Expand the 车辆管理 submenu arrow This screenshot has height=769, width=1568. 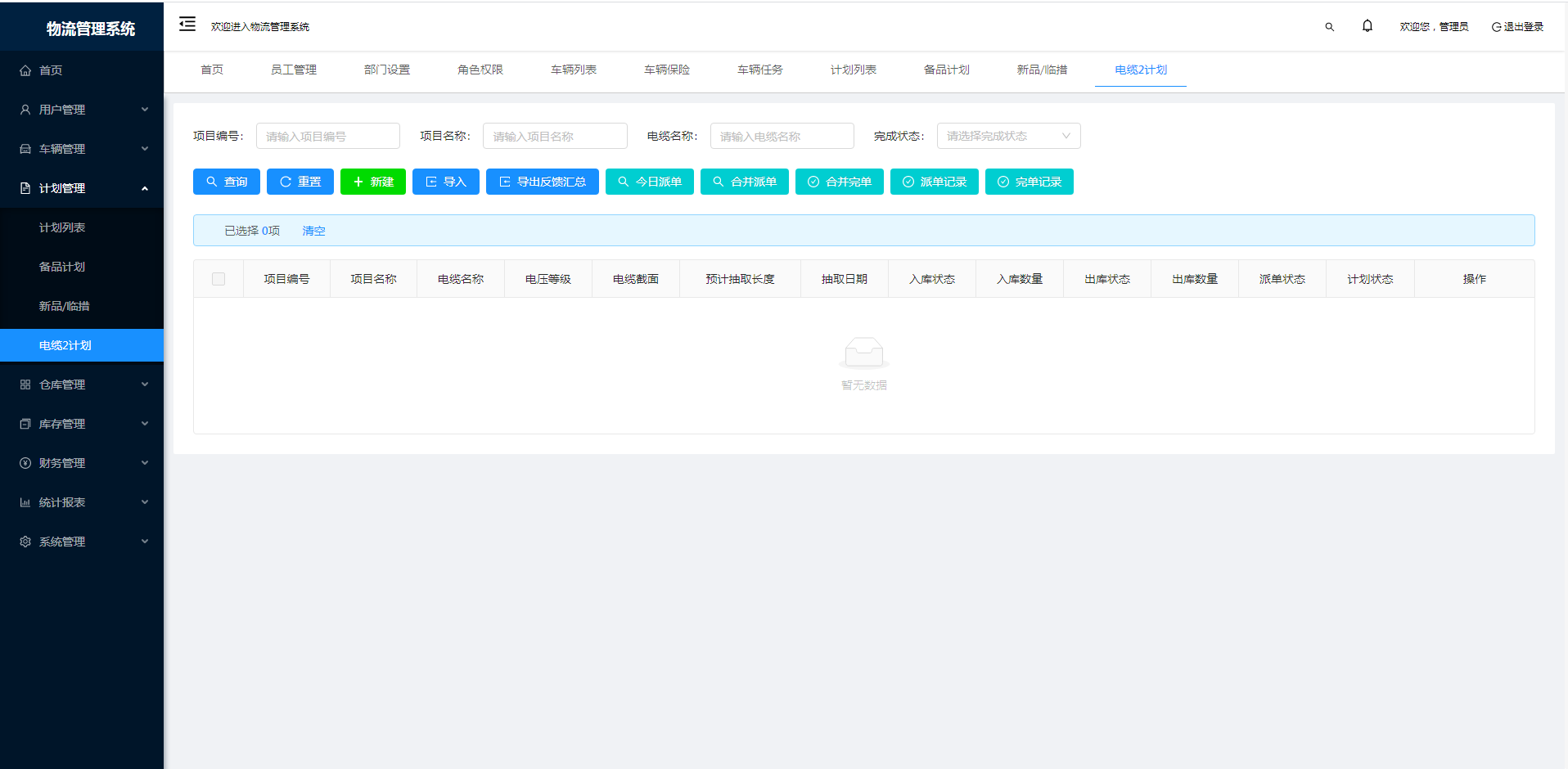(145, 149)
